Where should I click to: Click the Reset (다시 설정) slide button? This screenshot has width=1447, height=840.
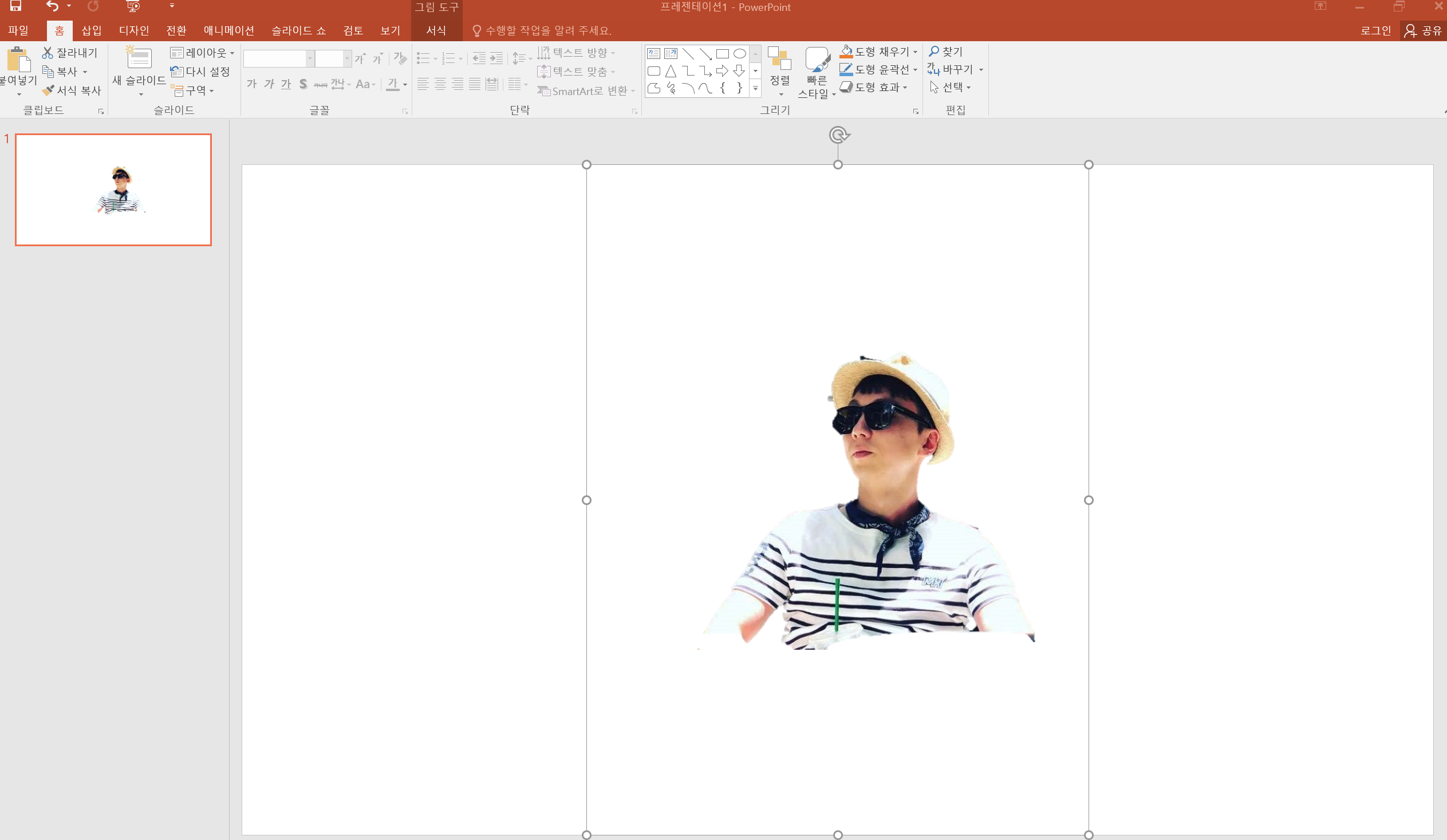[x=200, y=72]
